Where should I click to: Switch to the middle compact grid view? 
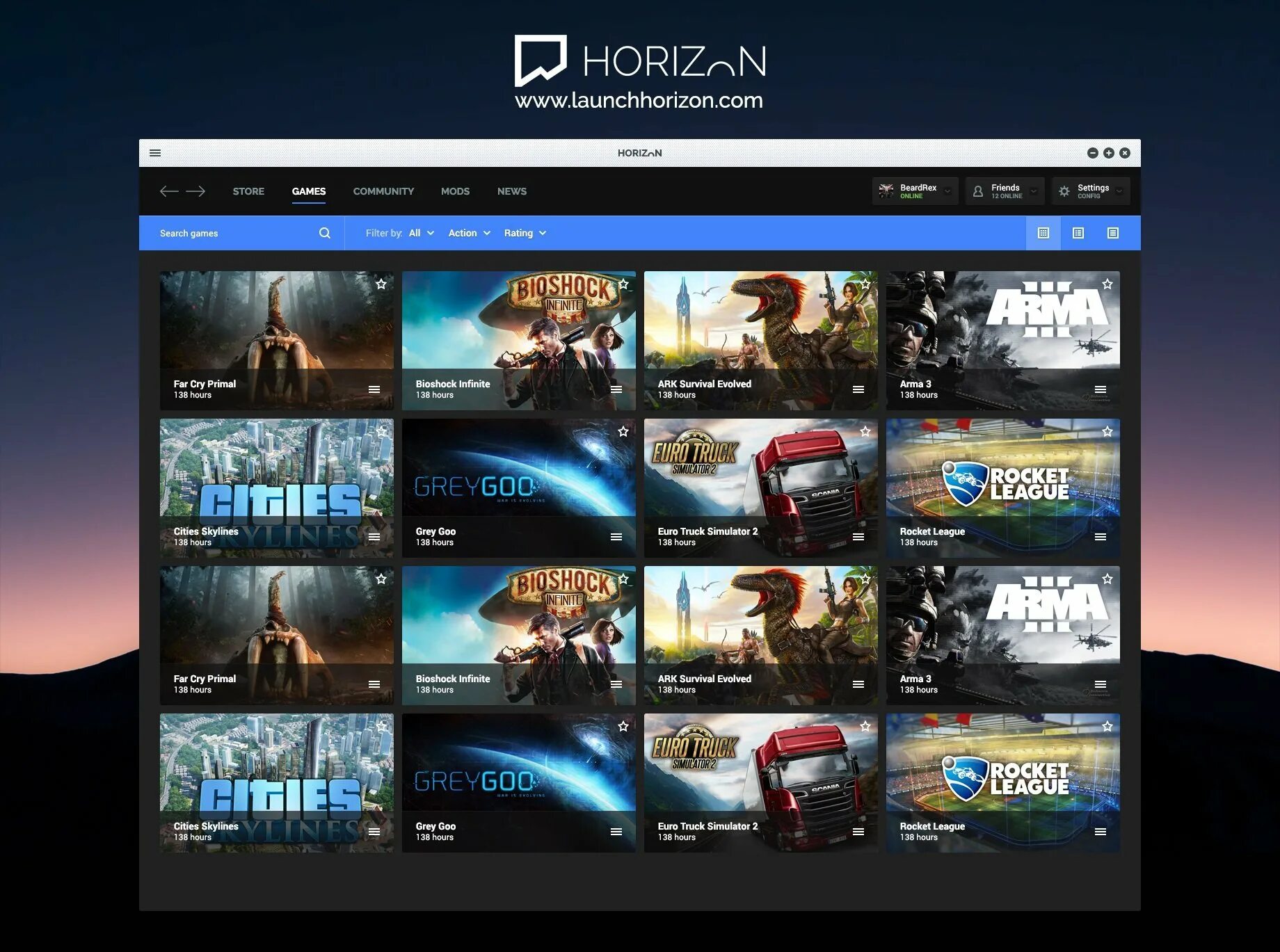1078,233
